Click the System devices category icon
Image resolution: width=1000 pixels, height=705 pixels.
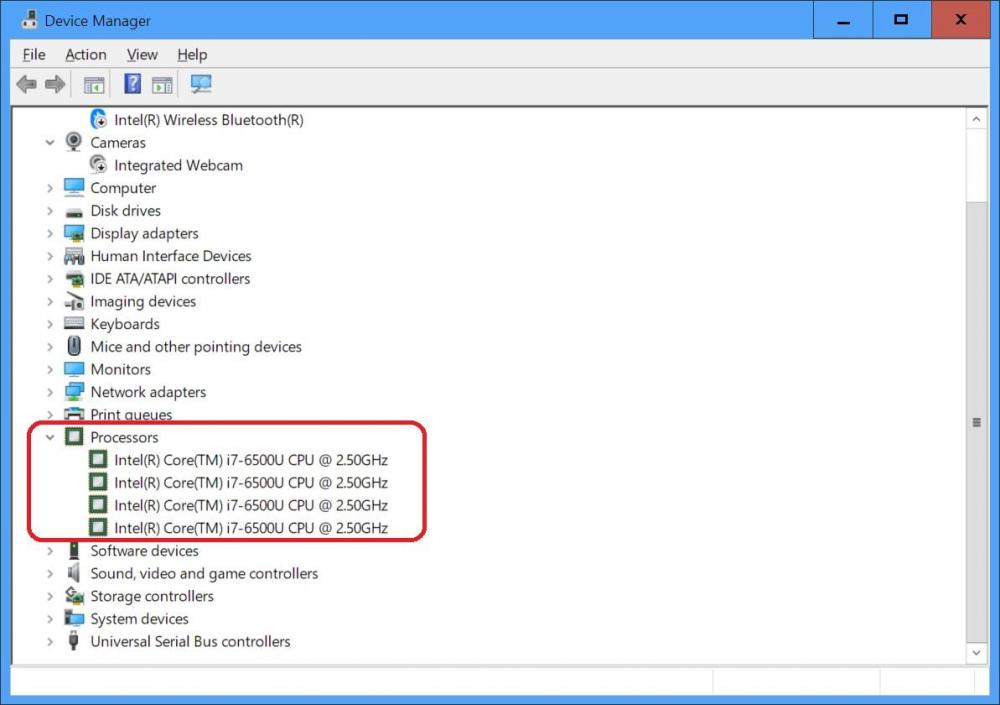[74, 618]
